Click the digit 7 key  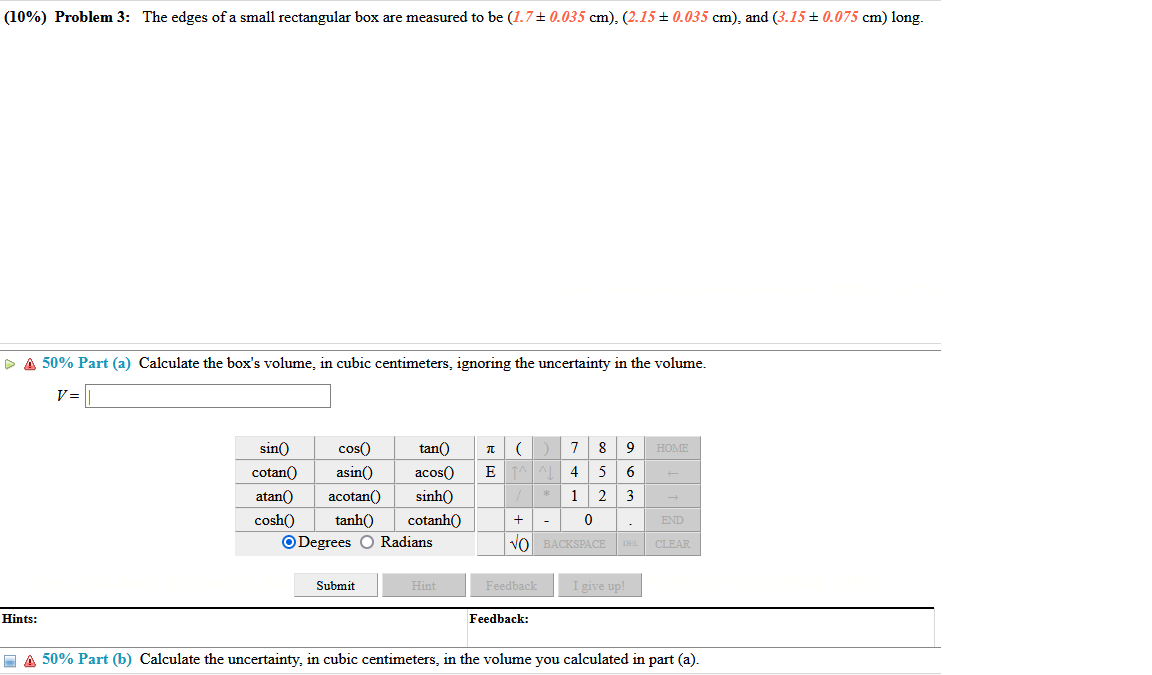[574, 448]
